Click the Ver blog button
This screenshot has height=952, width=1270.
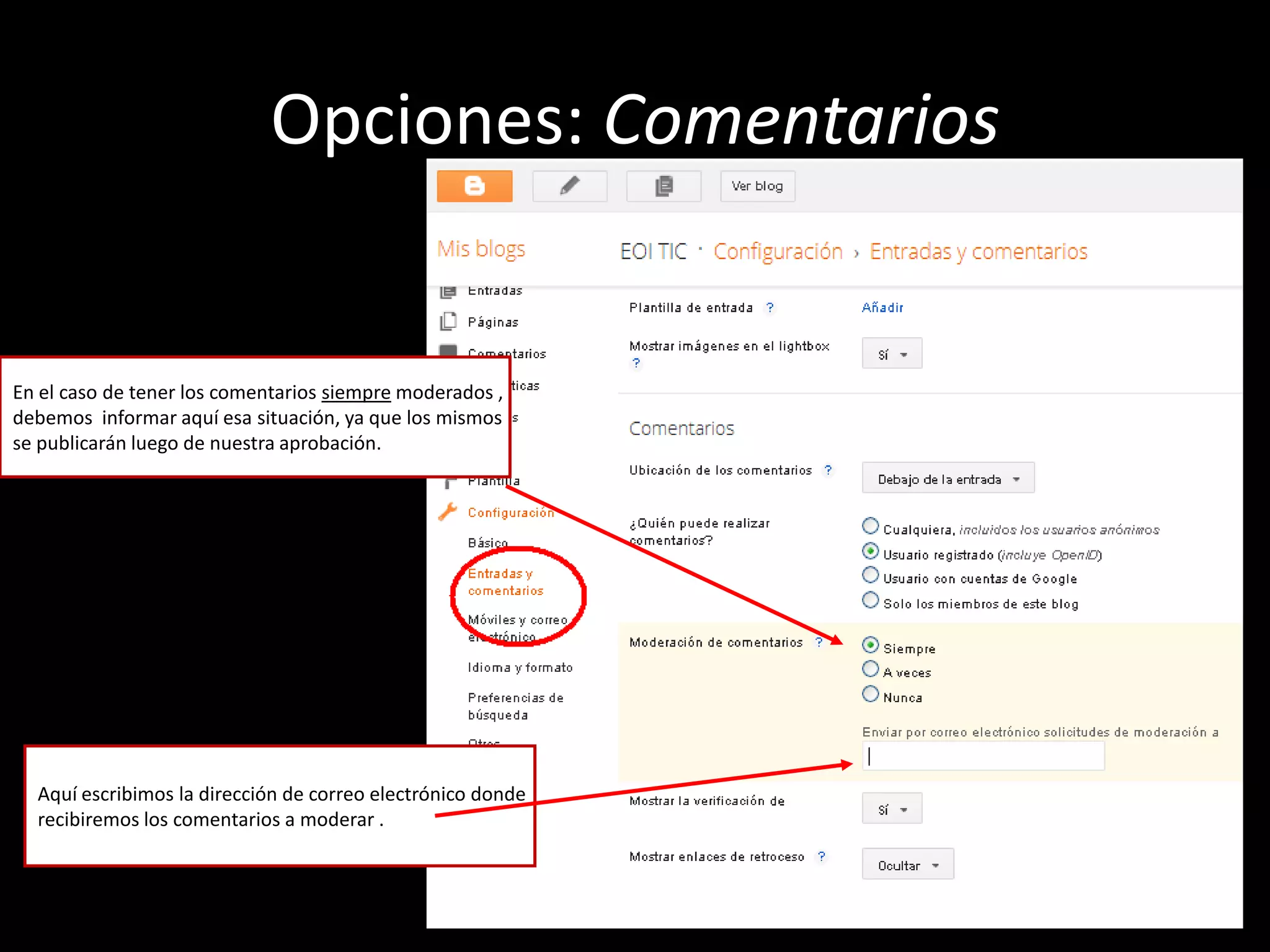pyautogui.click(x=757, y=186)
